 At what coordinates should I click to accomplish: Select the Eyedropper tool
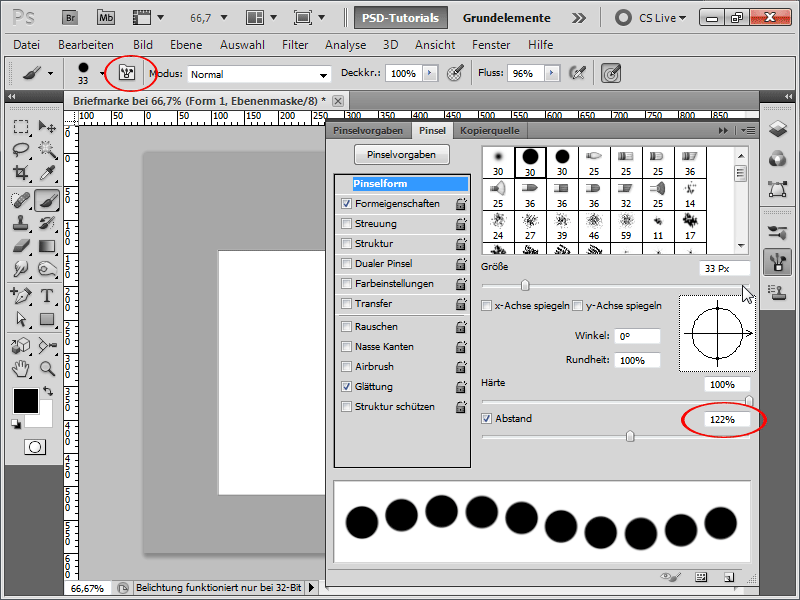[47, 172]
